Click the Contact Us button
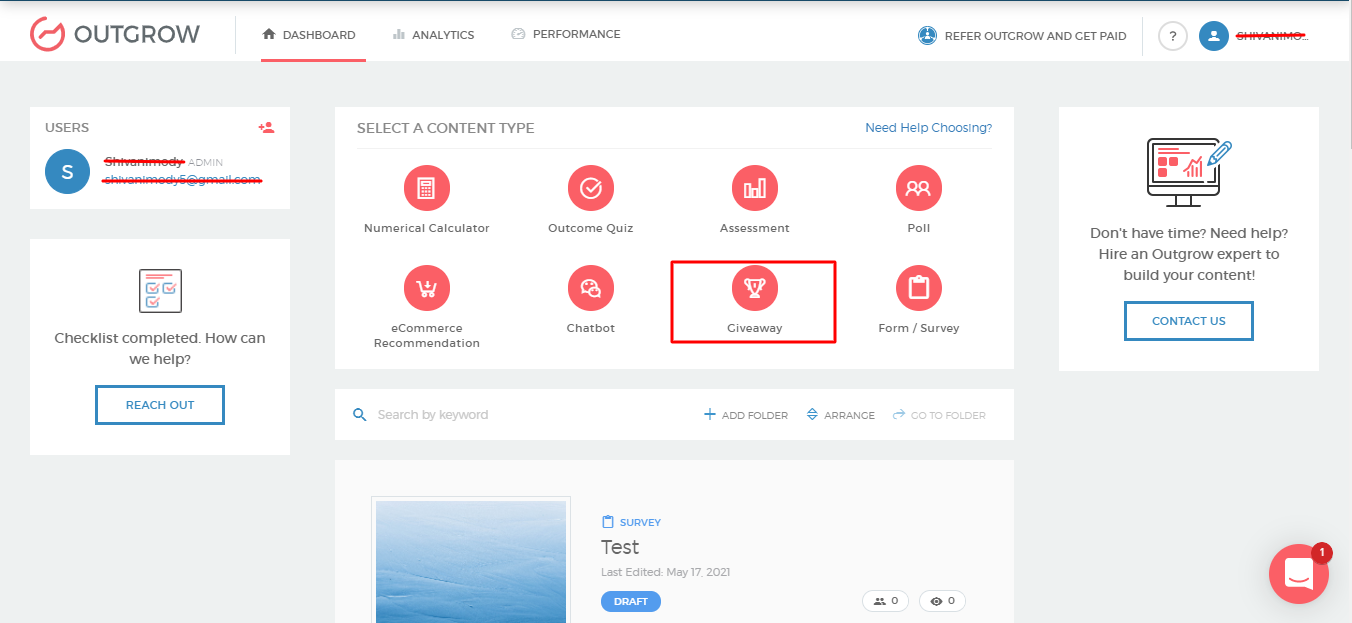The width and height of the screenshot is (1352, 623). point(1189,321)
